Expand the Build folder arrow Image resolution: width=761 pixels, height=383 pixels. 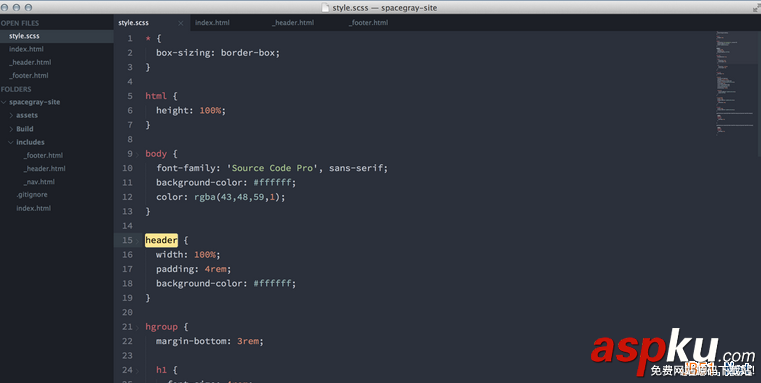point(11,129)
